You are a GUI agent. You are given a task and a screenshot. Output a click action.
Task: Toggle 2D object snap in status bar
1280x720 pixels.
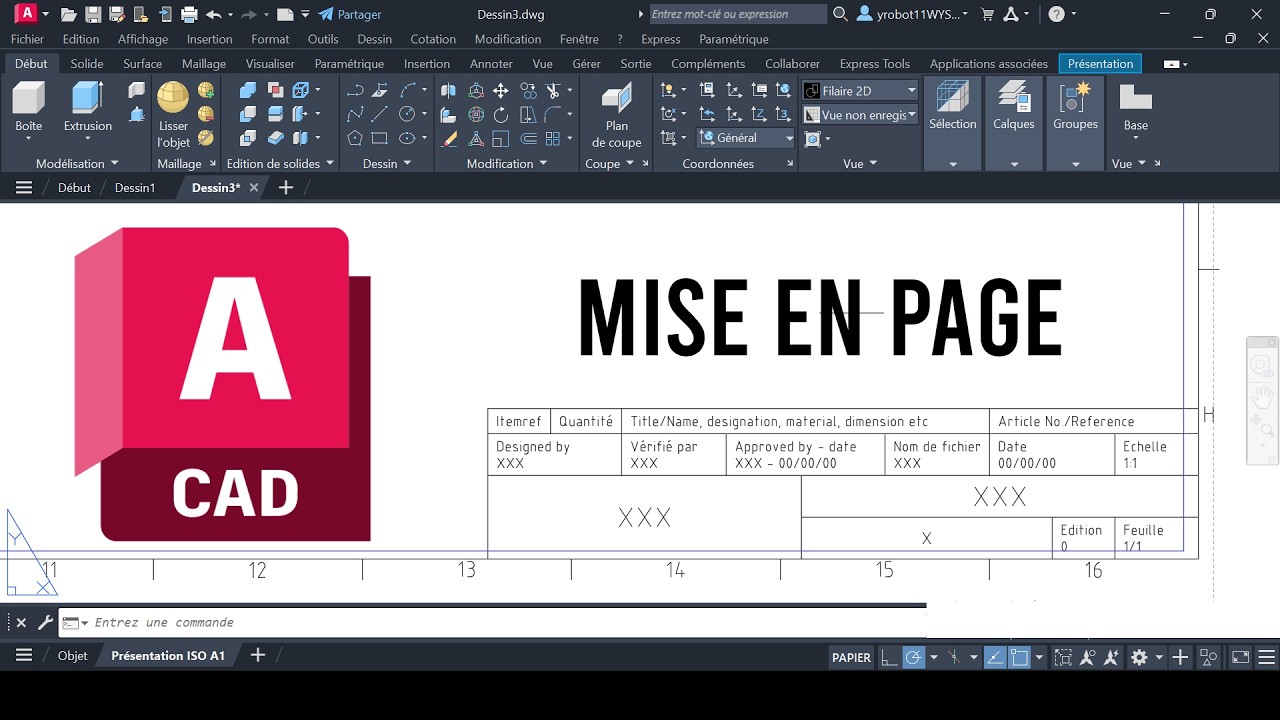[1019, 657]
